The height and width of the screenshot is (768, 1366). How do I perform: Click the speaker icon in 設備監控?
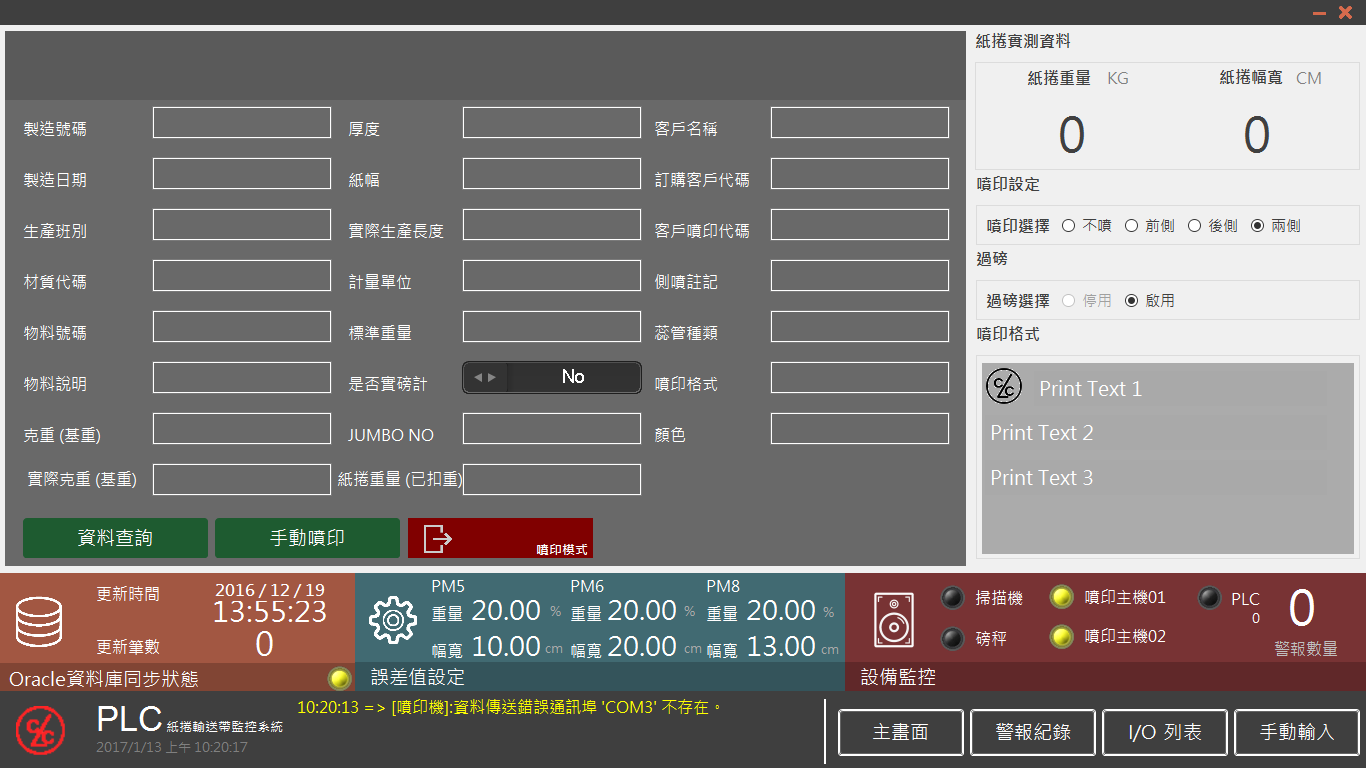point(894,620)
